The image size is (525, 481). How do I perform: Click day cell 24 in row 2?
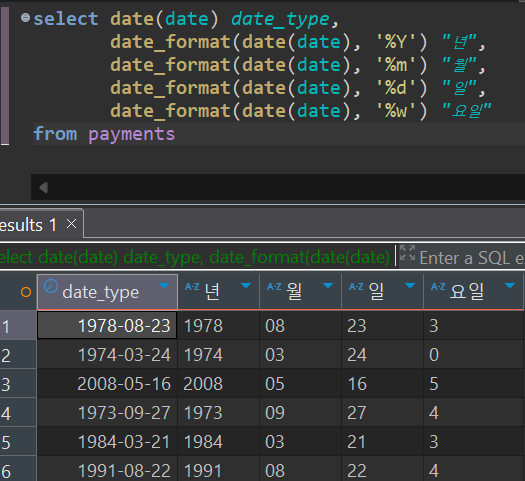[x=383, y=355]
